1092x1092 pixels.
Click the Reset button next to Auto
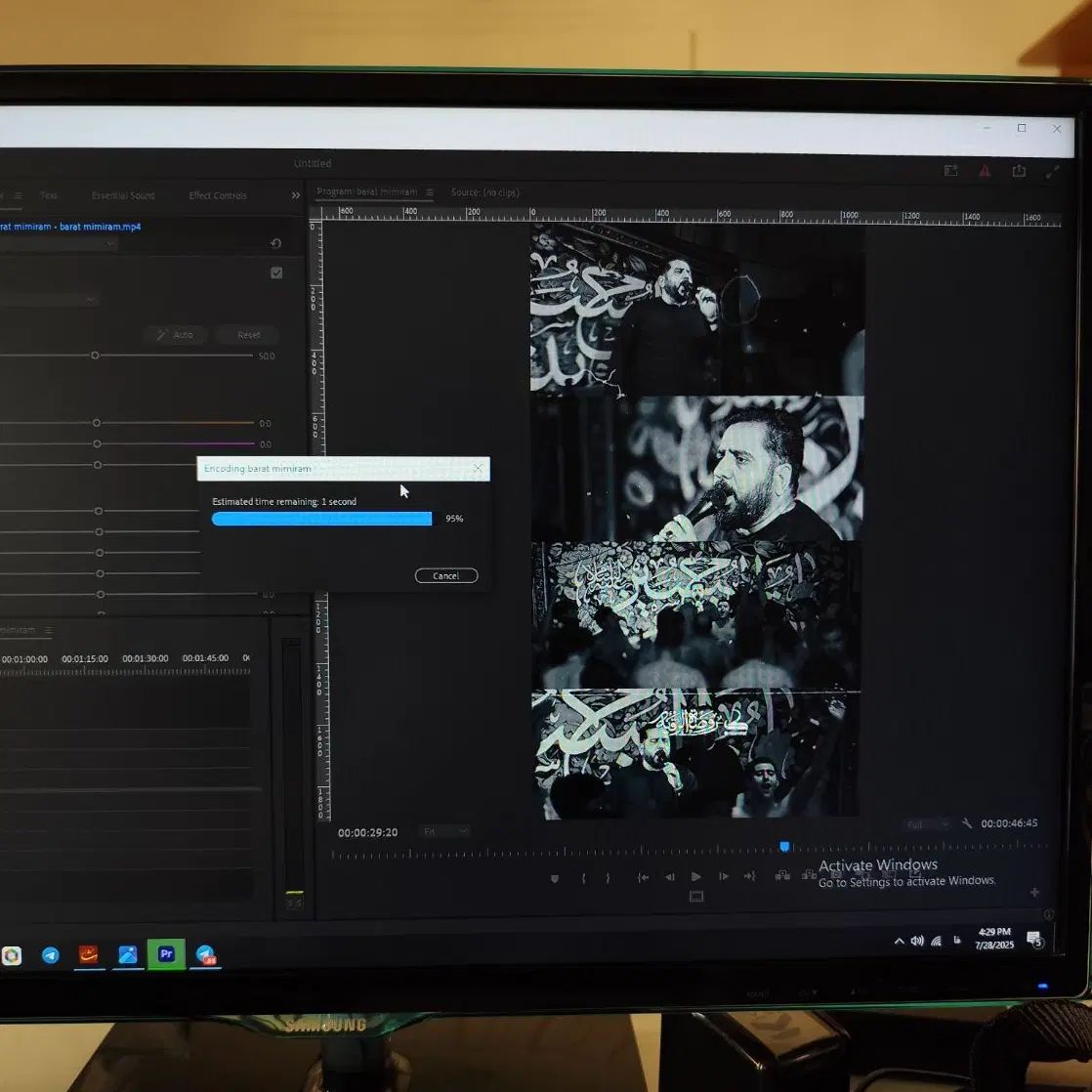pyautogui.click(x=248, y=335)
